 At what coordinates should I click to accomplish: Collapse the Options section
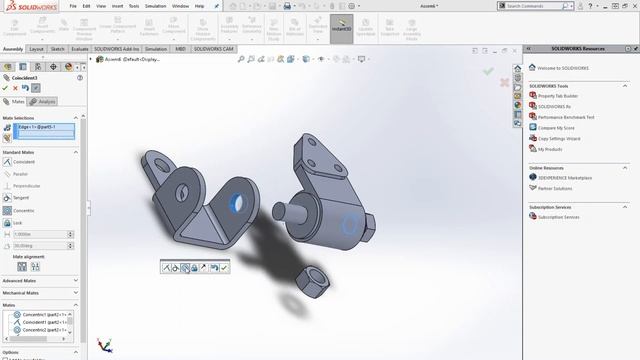76,352
